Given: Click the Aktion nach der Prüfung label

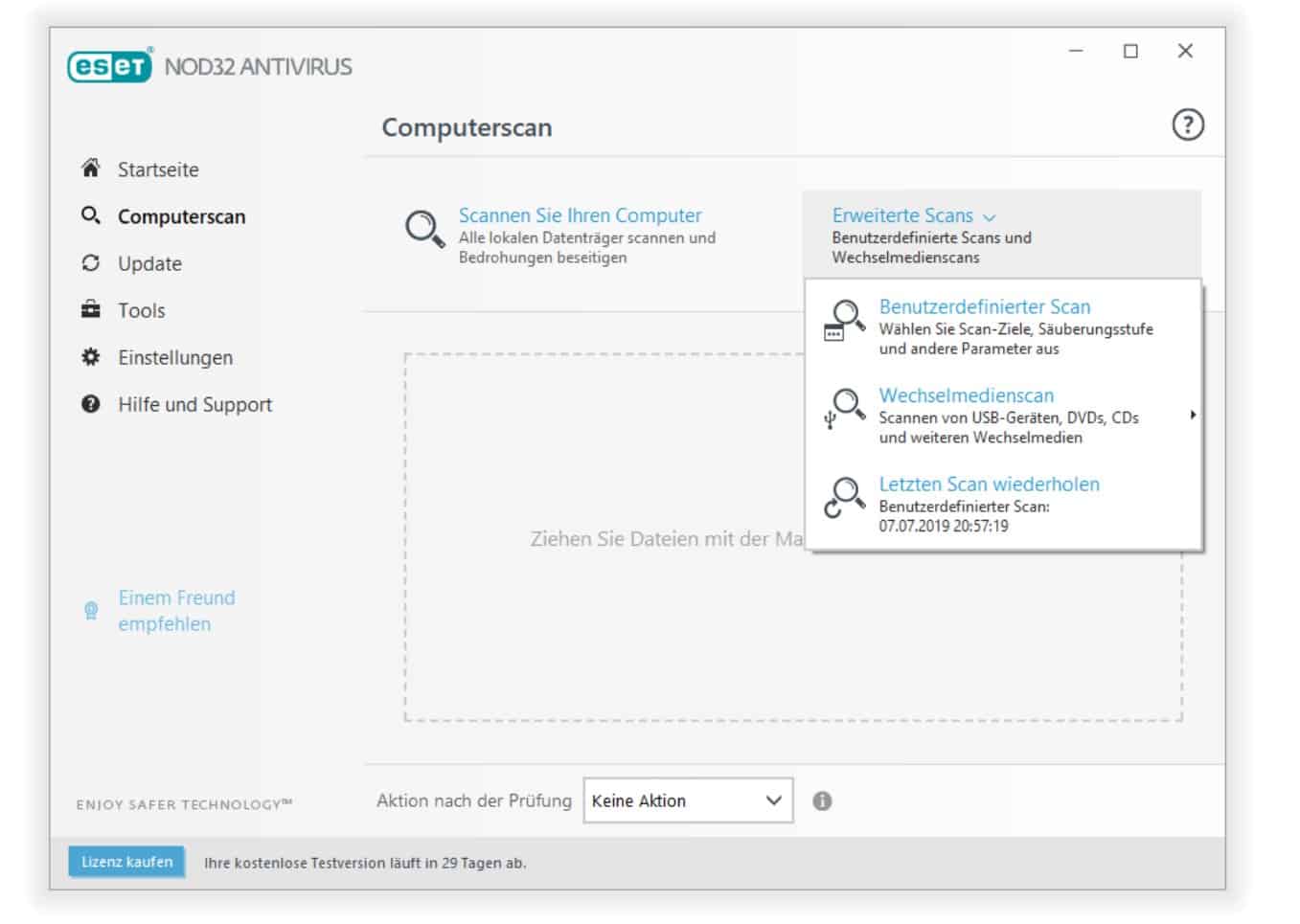Looking at the screenshot, I should coord(474,800).
